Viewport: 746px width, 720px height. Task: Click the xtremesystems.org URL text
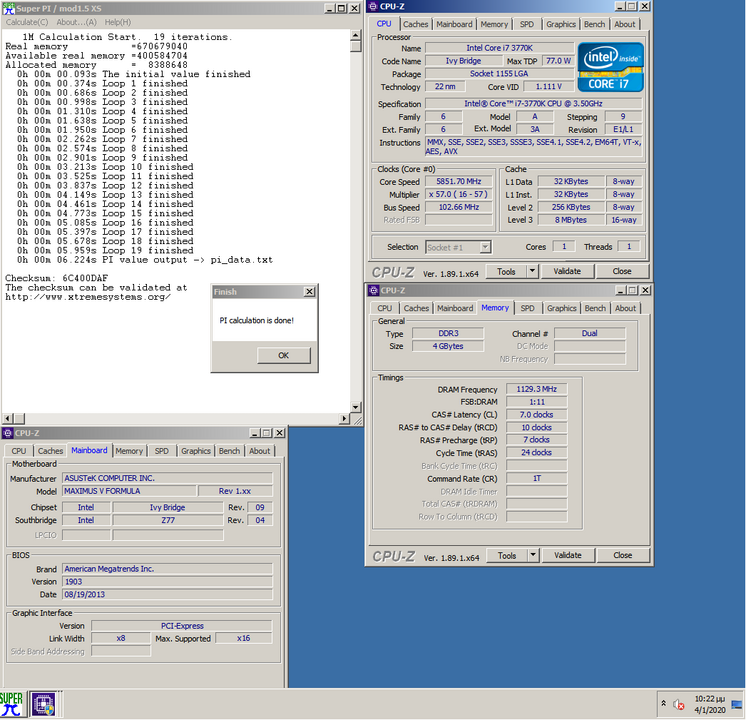click(x=88, y=297)
